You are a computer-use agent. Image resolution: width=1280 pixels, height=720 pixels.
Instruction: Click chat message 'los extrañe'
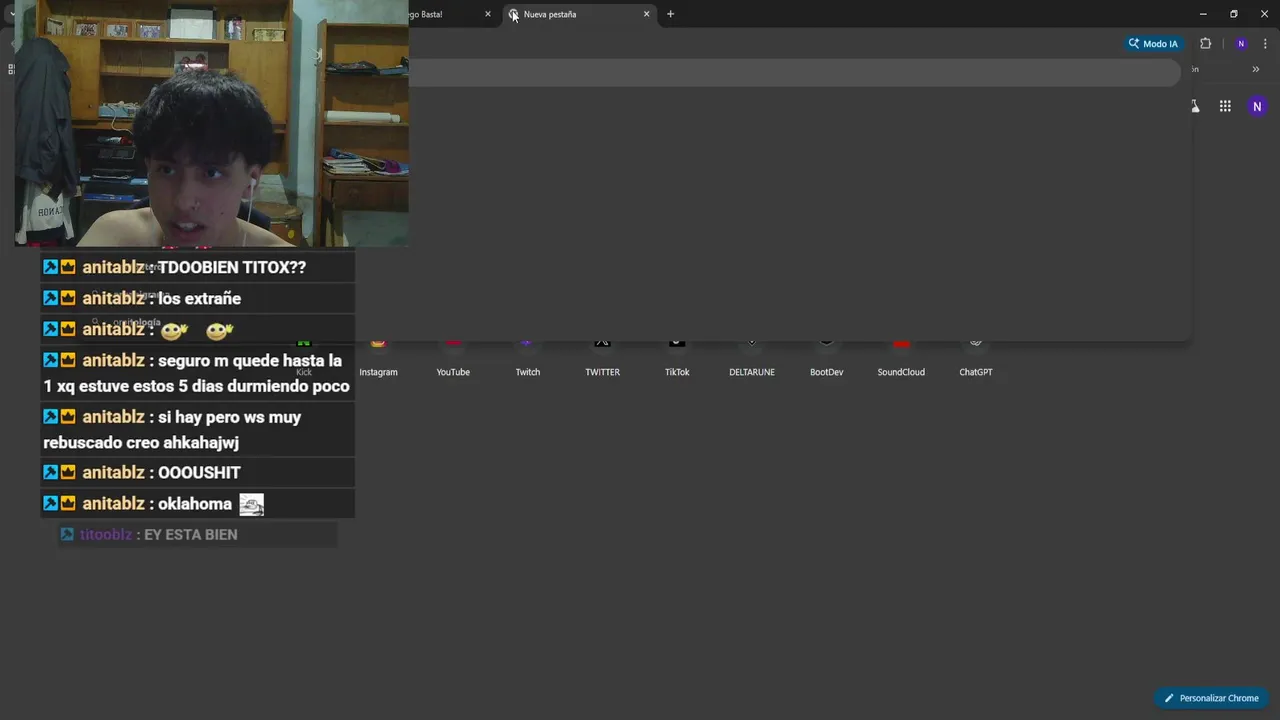[199, 298]
